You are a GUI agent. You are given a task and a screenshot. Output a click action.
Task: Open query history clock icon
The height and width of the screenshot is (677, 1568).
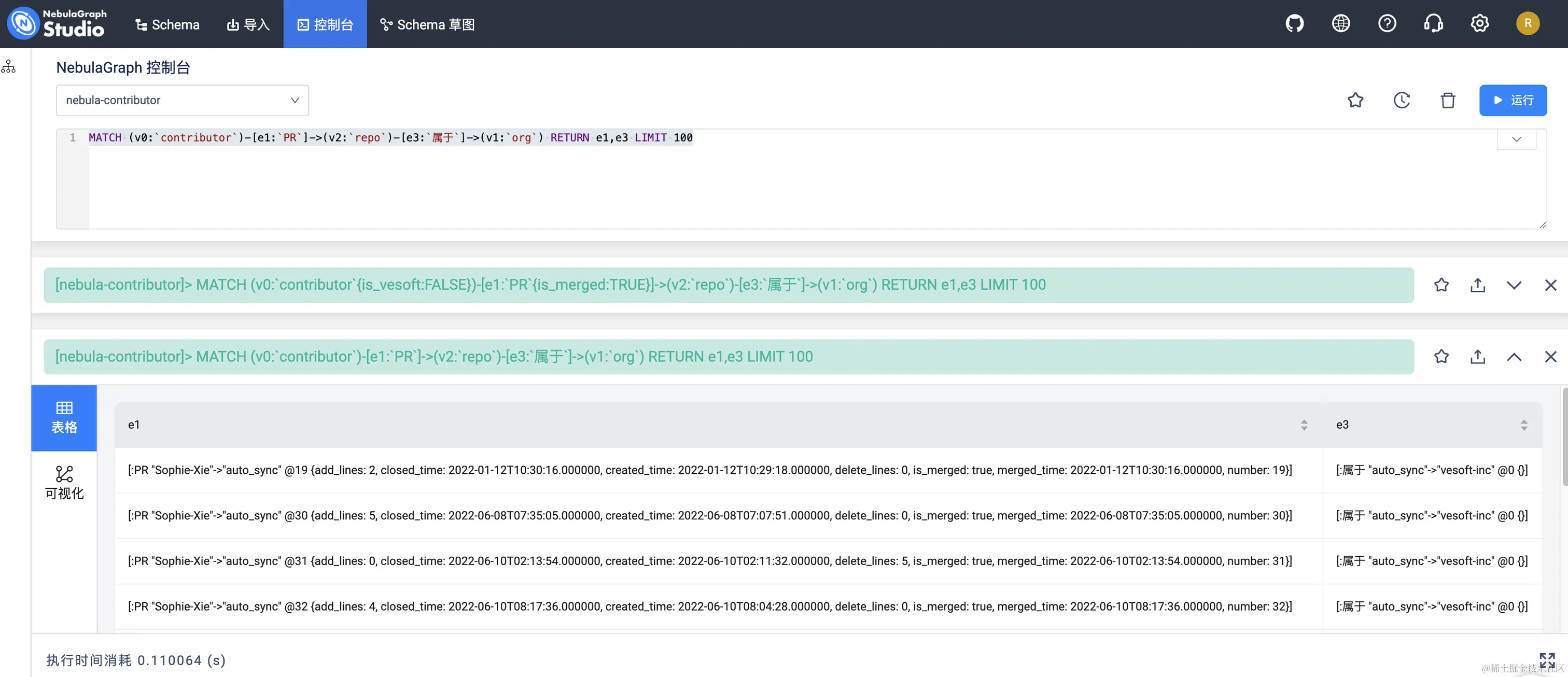(1401, 101)
